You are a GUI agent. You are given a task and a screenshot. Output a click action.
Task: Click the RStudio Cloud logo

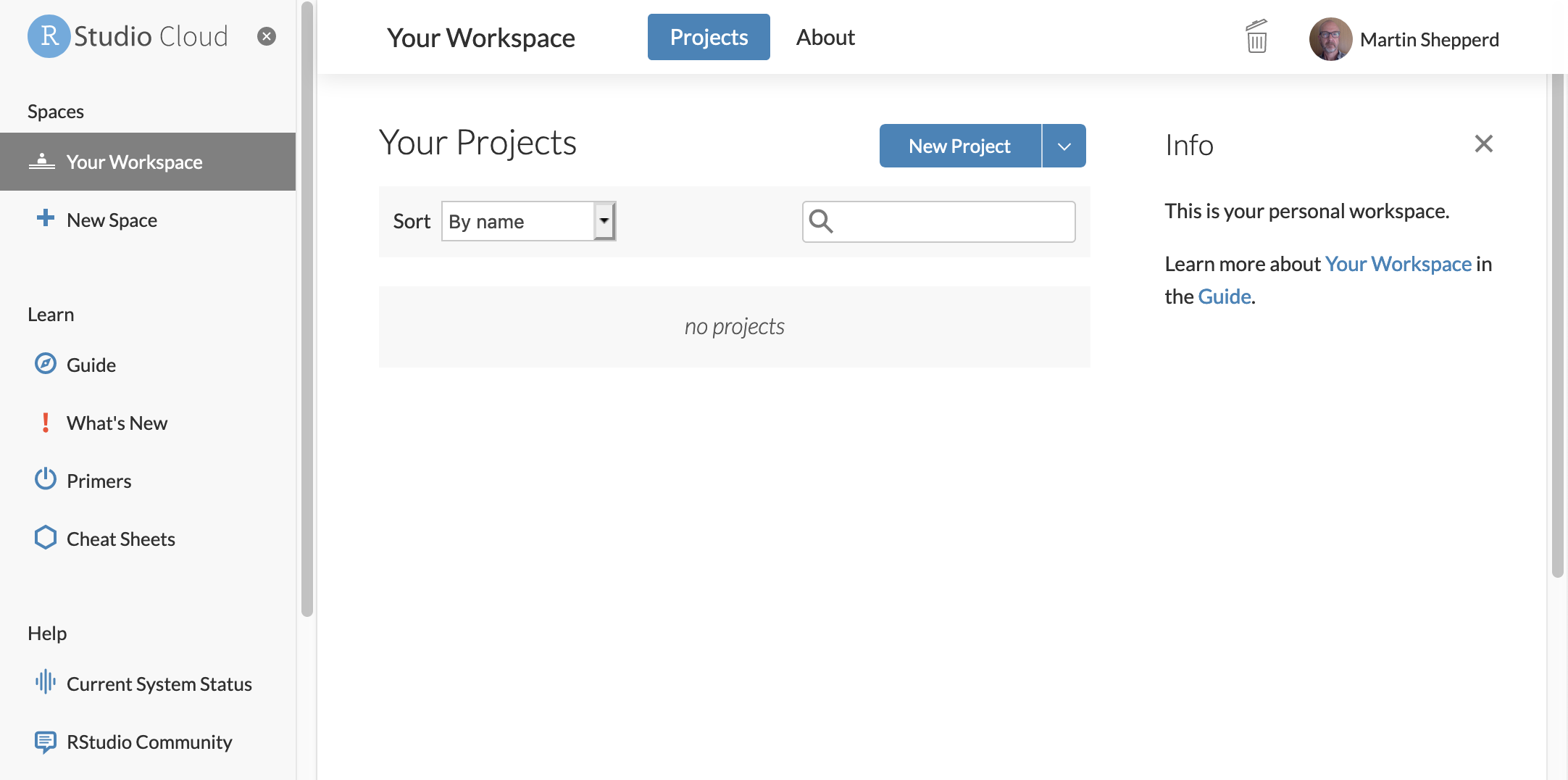pyautogui.click(x=128, y=36)
